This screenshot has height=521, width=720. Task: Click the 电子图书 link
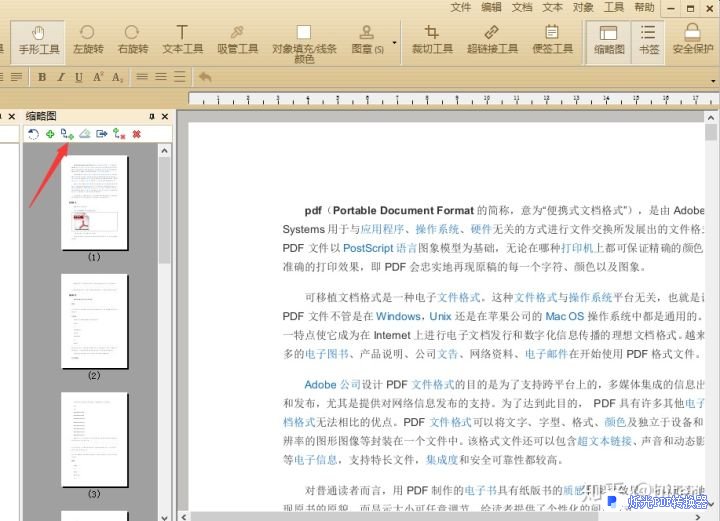[x=327, y=354]
